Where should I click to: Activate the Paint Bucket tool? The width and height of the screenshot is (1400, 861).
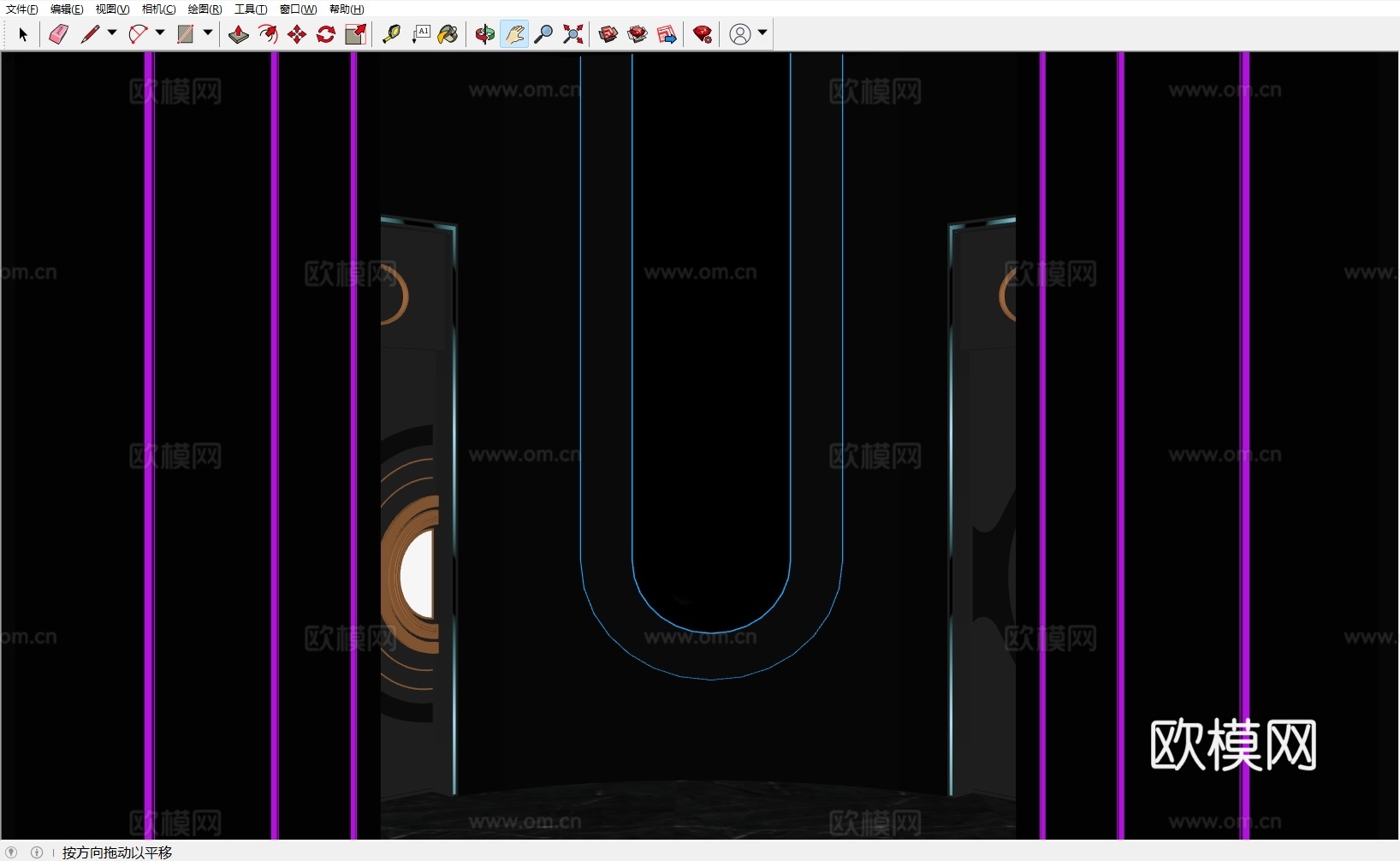coord(448,34)
